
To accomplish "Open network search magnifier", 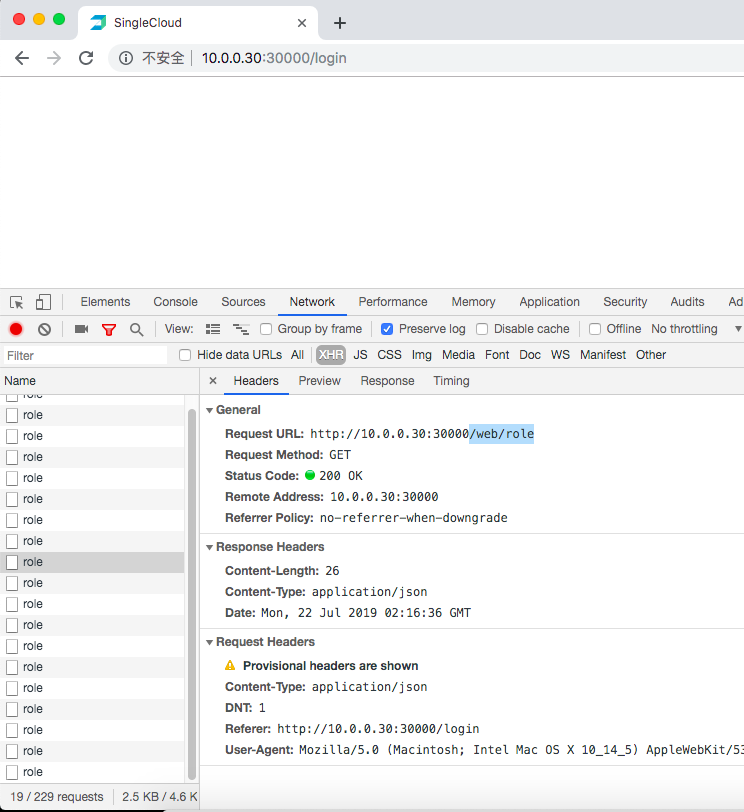I will [x=137, y=329].
